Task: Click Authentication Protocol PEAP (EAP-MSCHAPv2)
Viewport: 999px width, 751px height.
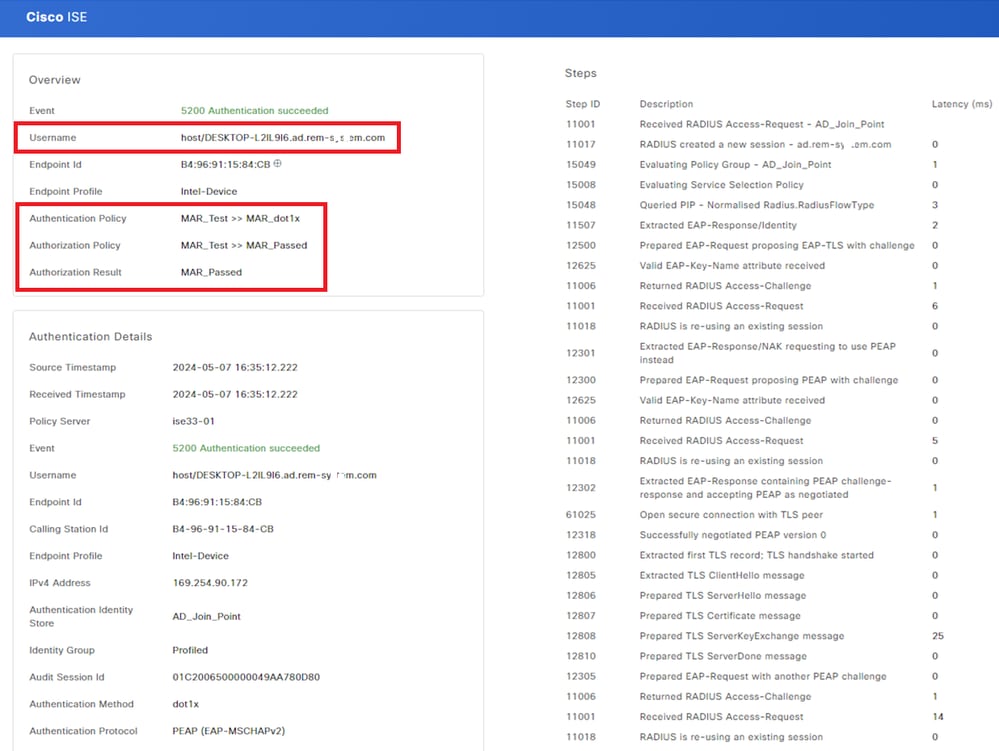Action: 228,731
